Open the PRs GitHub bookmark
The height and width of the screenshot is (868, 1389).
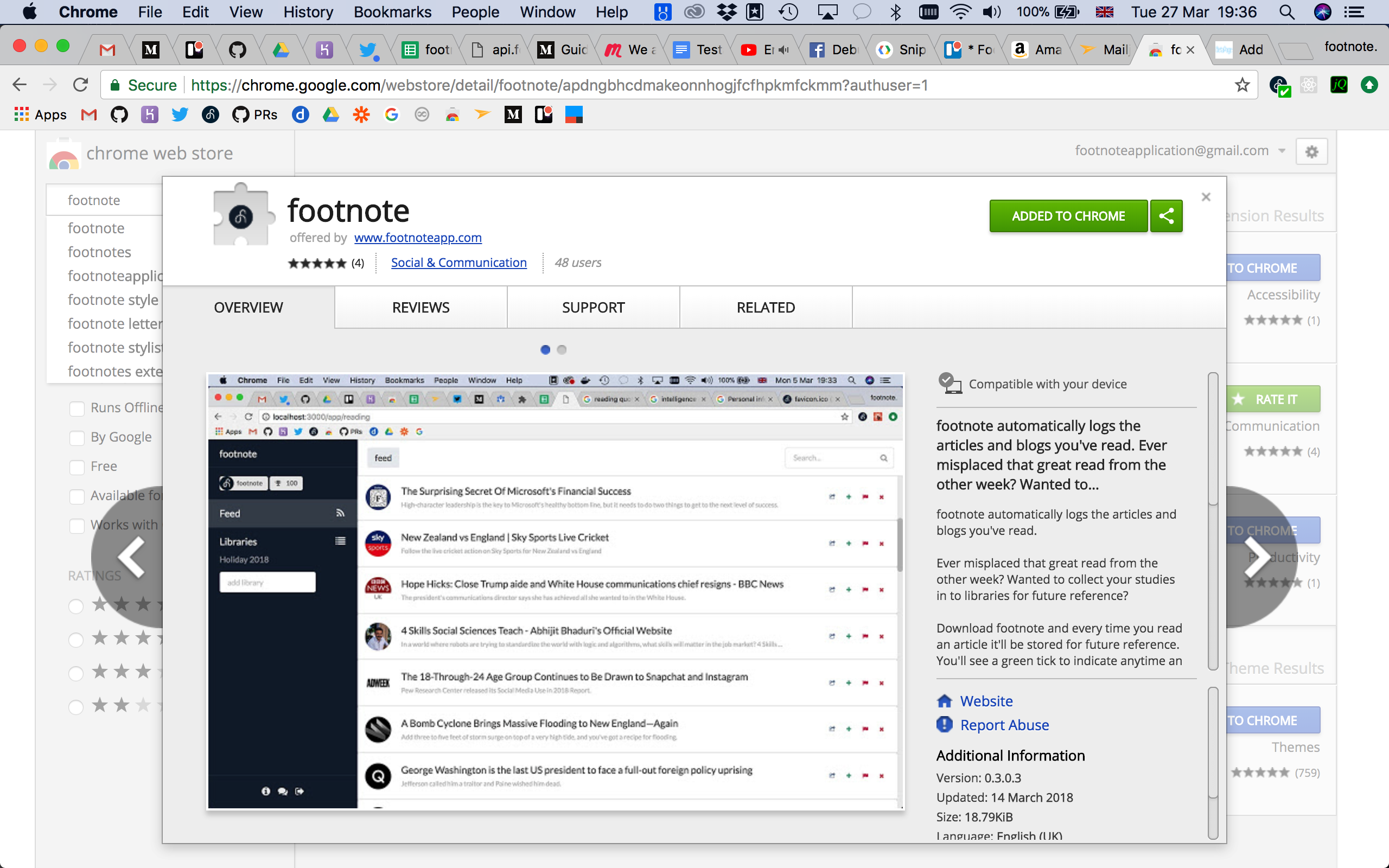(254, 115)
